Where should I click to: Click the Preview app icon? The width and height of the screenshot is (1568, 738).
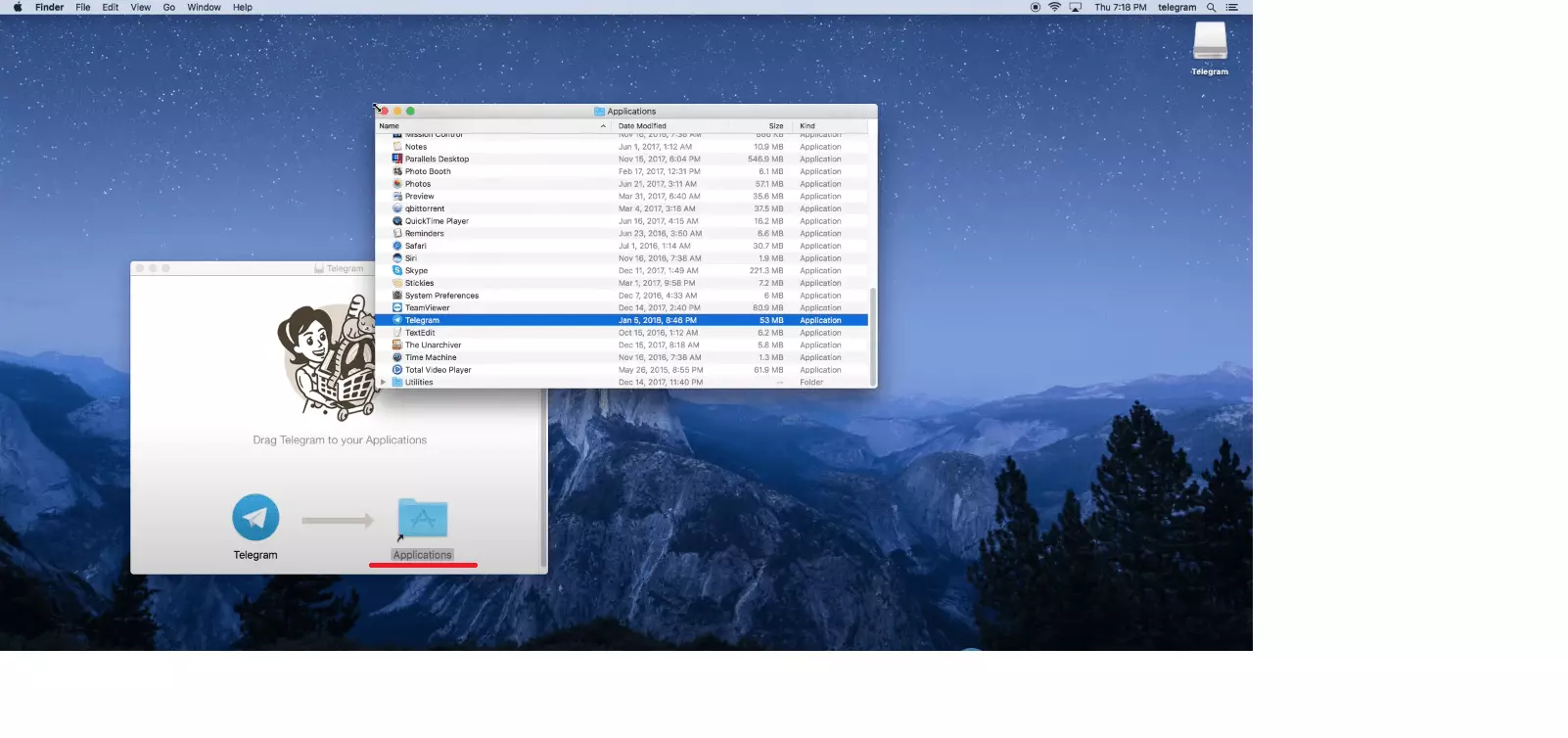click(x=397, y=196)
